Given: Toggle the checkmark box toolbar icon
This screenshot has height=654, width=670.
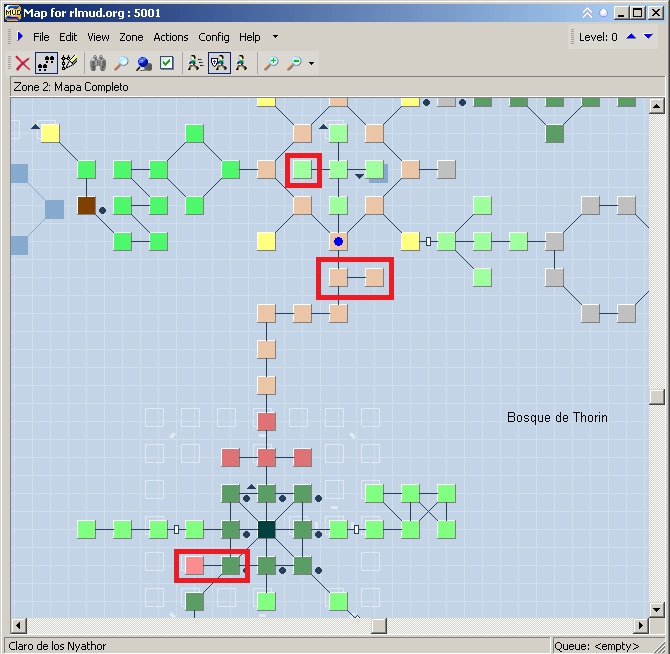Looking at the screenshot, I should coord(167,63).
